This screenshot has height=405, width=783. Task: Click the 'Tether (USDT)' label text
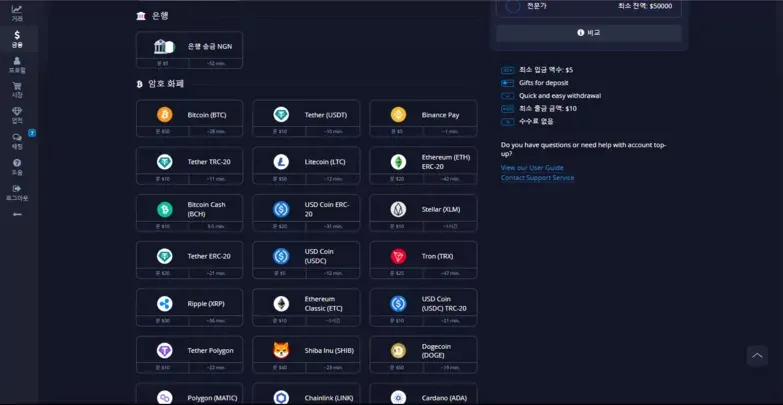[x=326, y=115]
